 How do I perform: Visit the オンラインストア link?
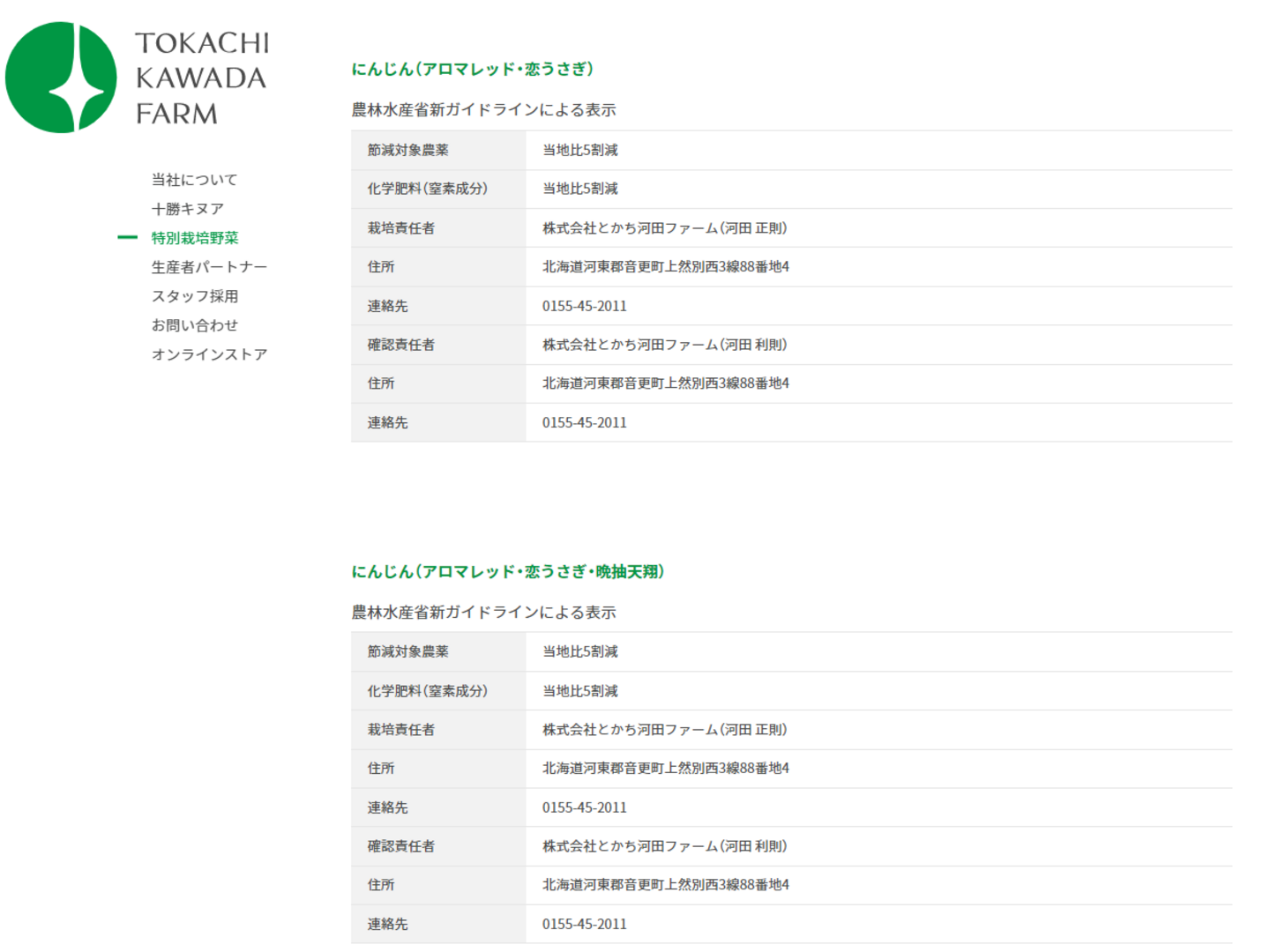tap(209, 354)
